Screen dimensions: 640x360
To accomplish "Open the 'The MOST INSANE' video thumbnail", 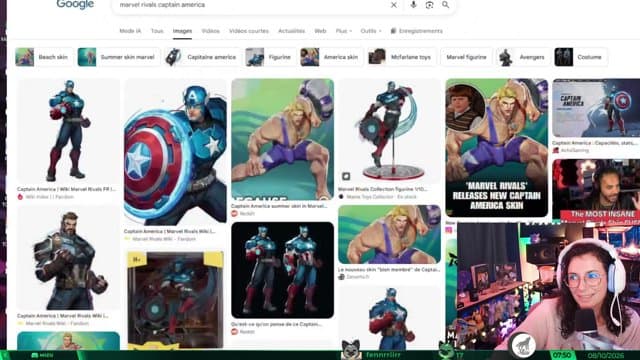I will click(x=596, y=190).
